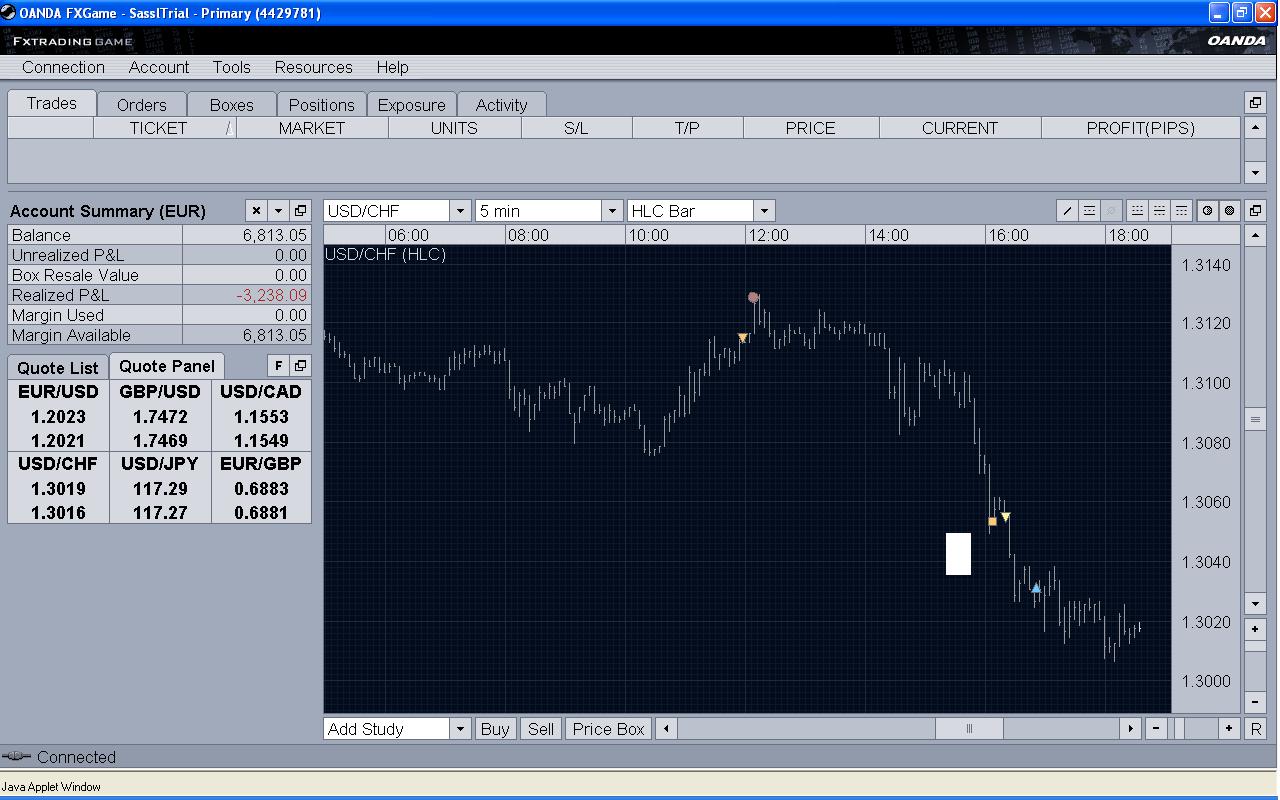
Task: Open the Add Study dropdown
Action: tap(460, 729)
